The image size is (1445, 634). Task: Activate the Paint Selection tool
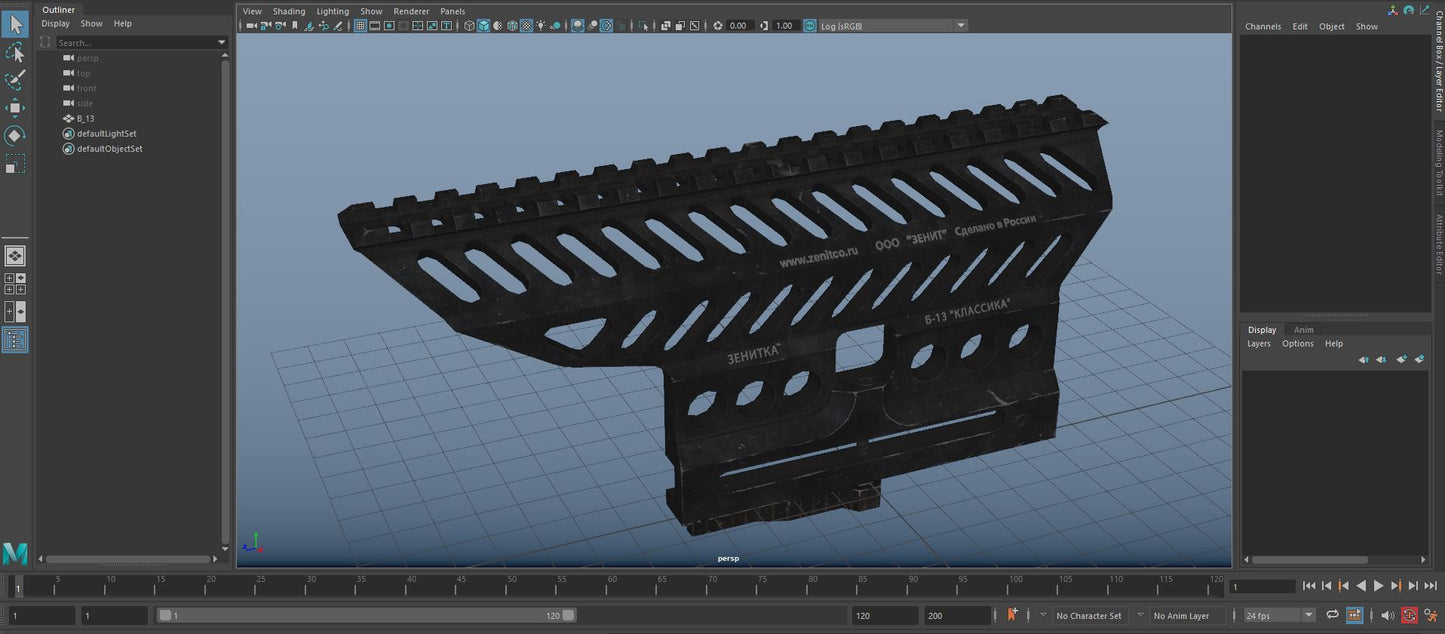pyautogui.click(x=15, y=79)
